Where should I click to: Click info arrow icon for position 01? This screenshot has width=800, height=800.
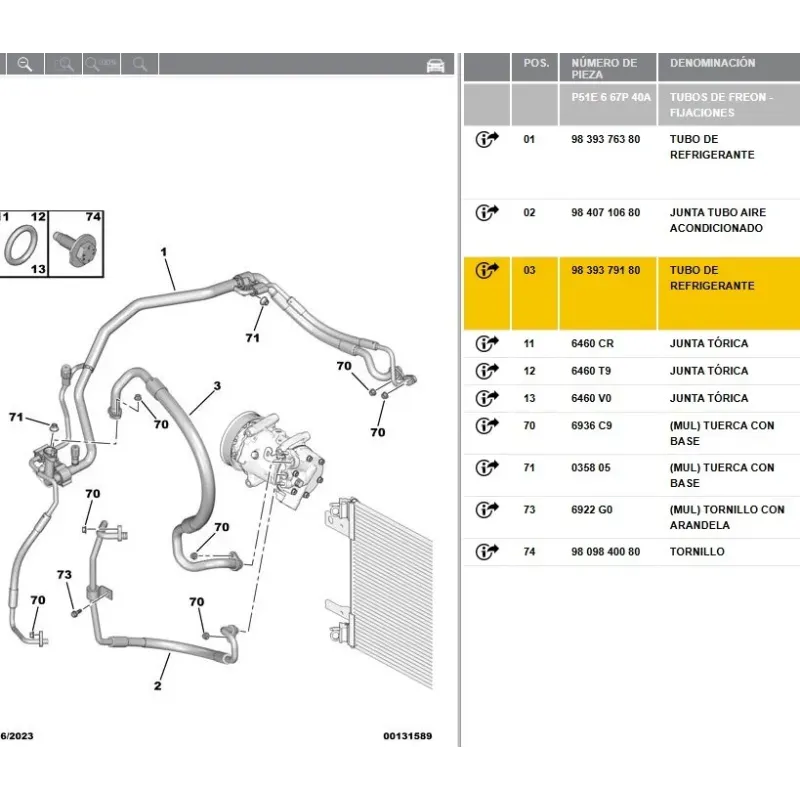click(x=487, y=140)
